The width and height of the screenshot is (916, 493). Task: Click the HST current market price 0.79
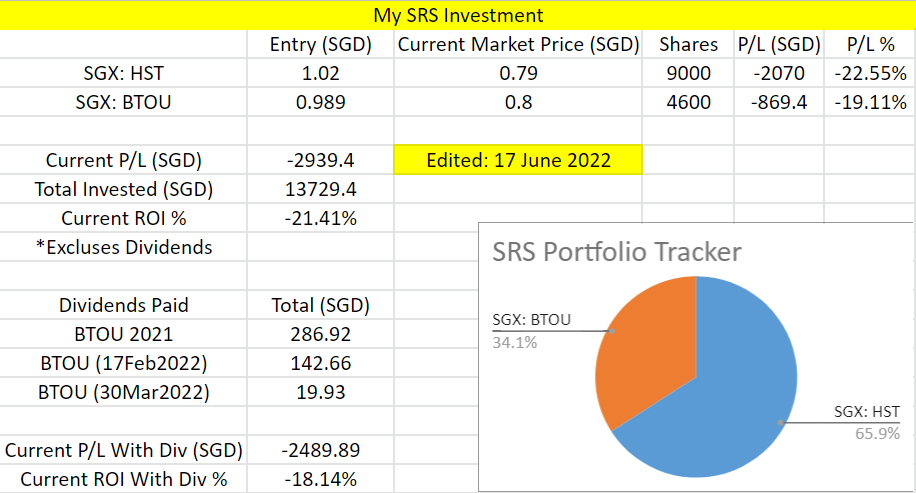[518, 73]
